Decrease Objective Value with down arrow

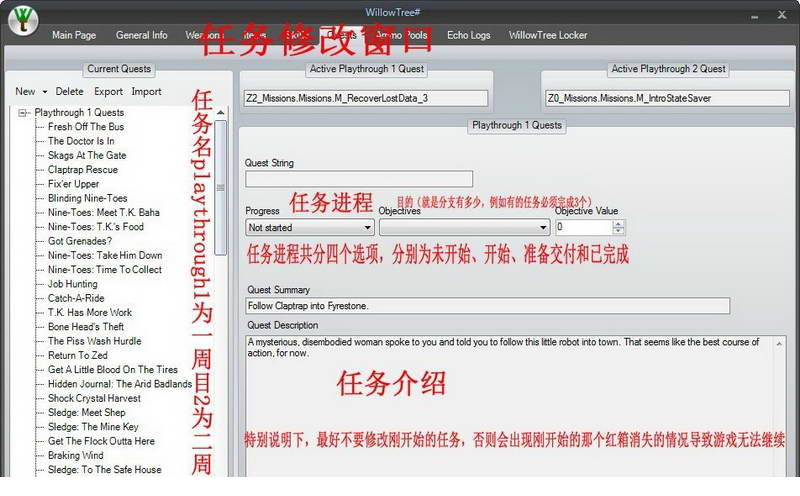[x=618, y=231]
